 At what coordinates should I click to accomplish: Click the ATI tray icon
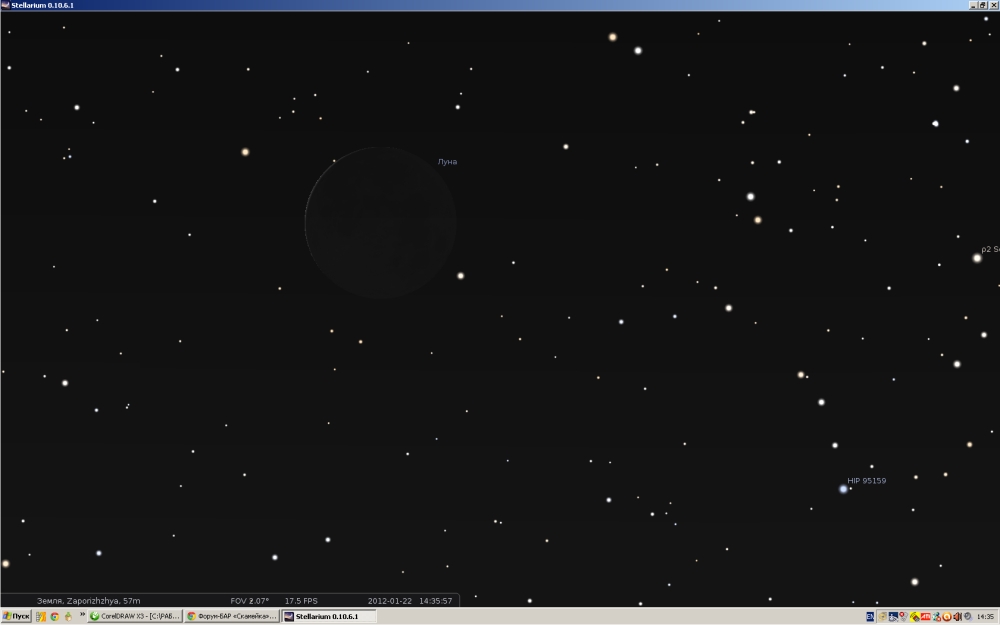(926, 616)
